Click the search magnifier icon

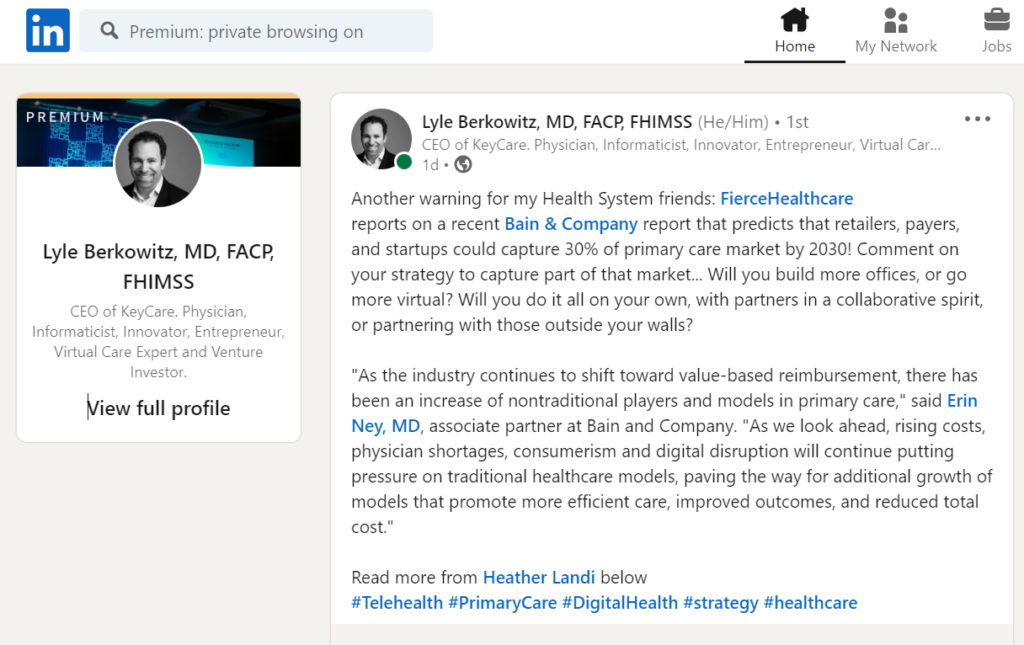coord(110,31)
